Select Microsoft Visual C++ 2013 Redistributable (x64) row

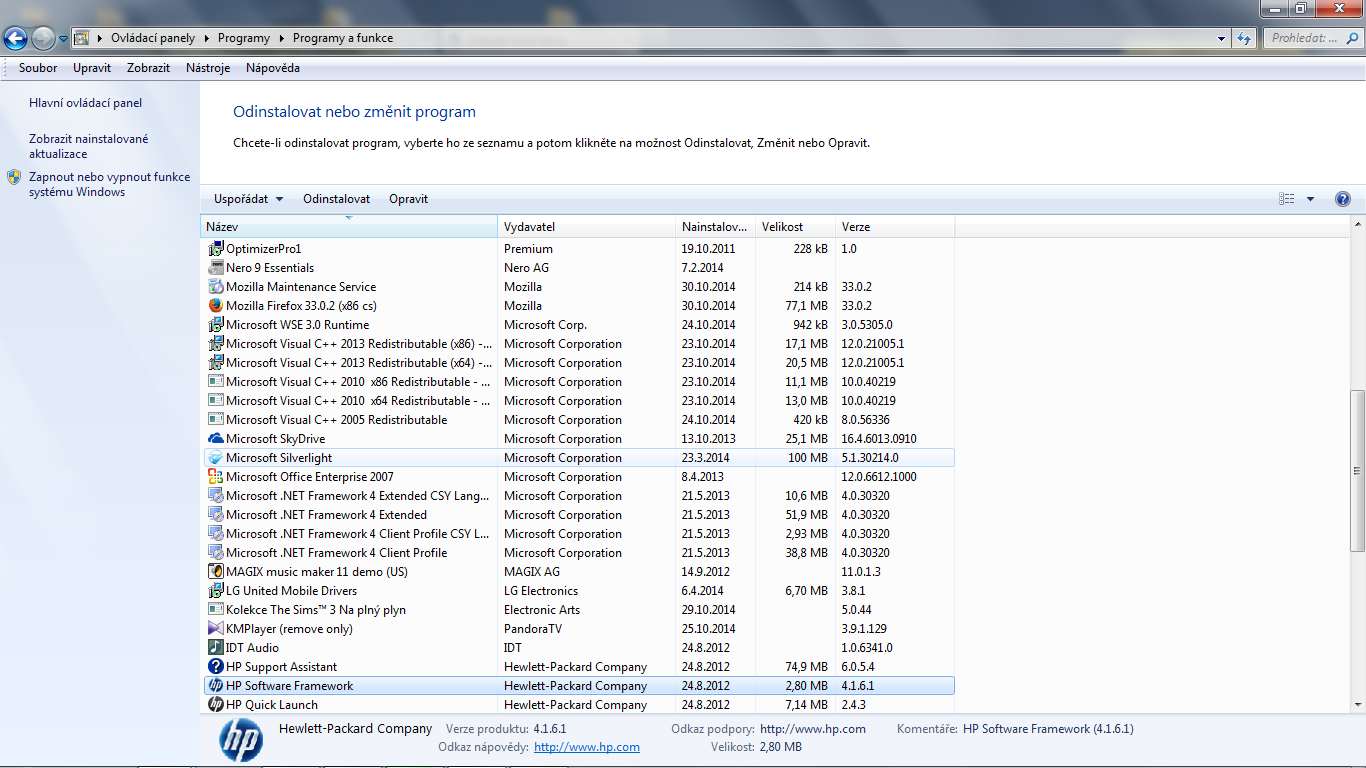pyautogui.click(x=578, y=363)
